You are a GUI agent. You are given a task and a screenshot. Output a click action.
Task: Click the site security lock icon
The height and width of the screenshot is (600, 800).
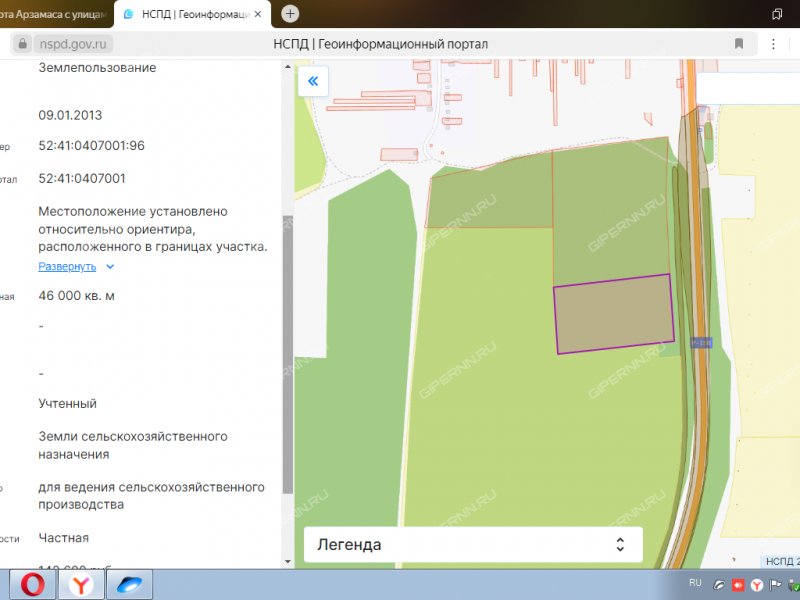point(22,43)
